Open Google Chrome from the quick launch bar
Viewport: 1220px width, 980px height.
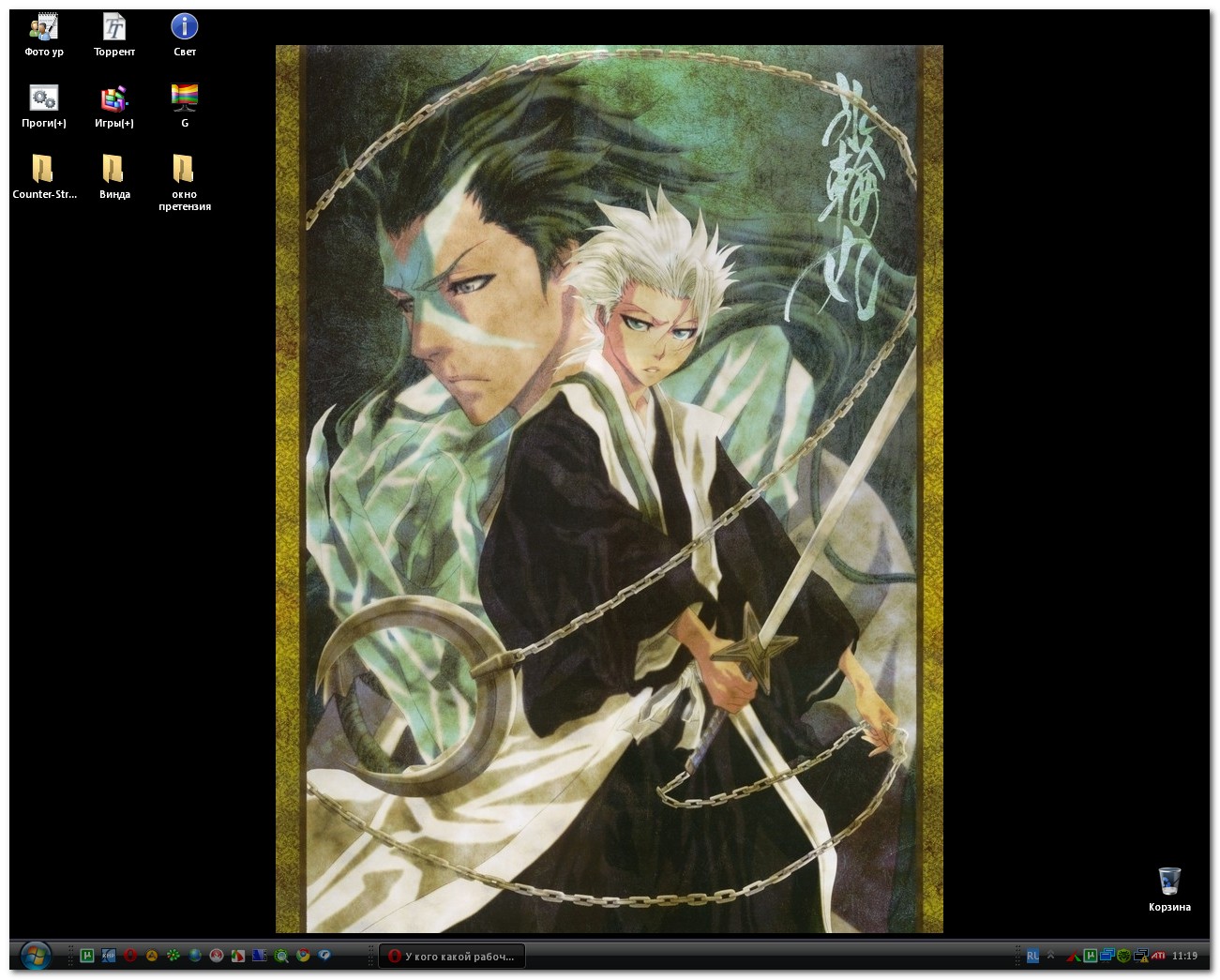[303, 956]
